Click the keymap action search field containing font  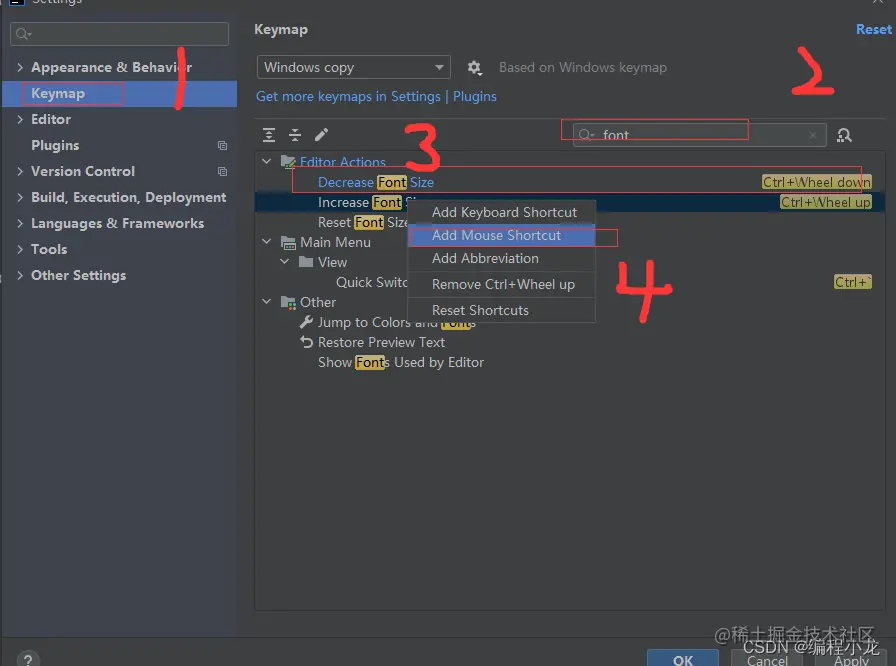pos(699,135)
